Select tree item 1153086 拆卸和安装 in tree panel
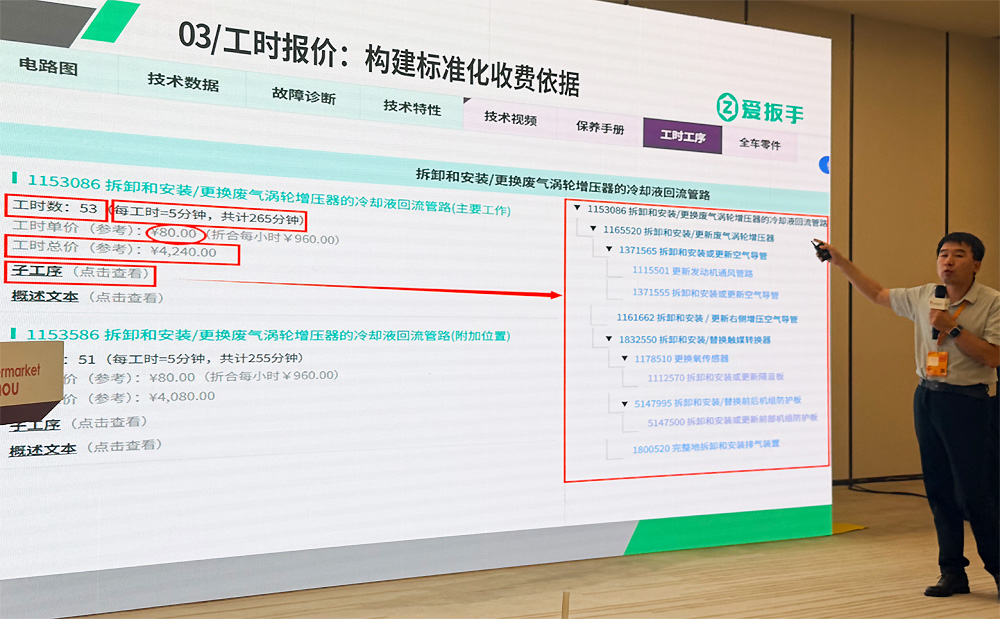 [707, 215]
